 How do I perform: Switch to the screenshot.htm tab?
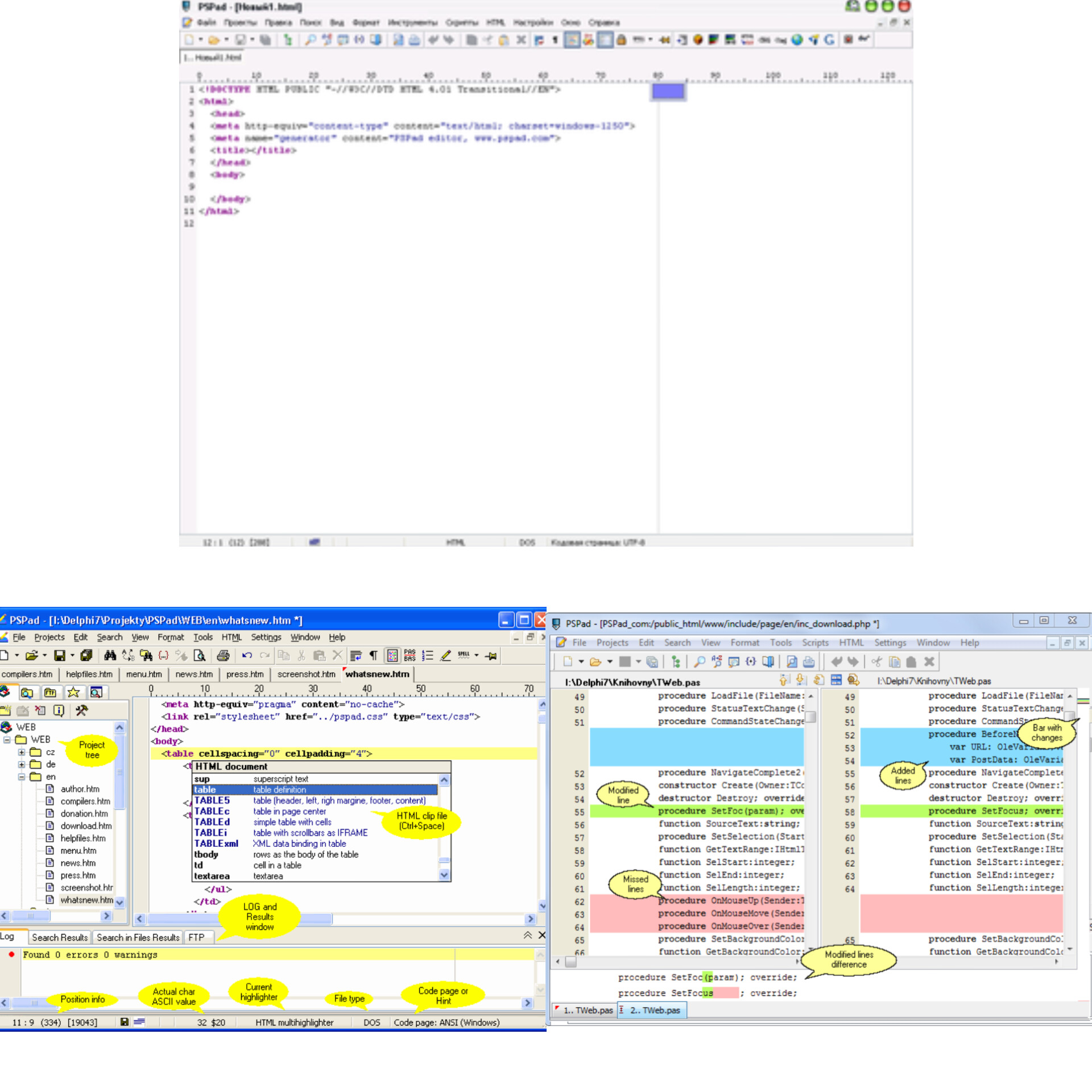pos(306,675)
